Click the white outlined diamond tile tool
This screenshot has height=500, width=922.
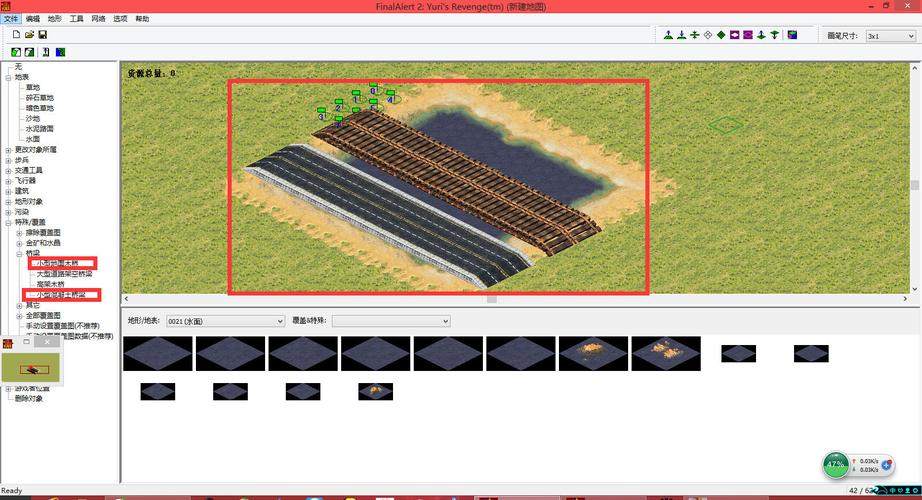[x=708, y=35]
